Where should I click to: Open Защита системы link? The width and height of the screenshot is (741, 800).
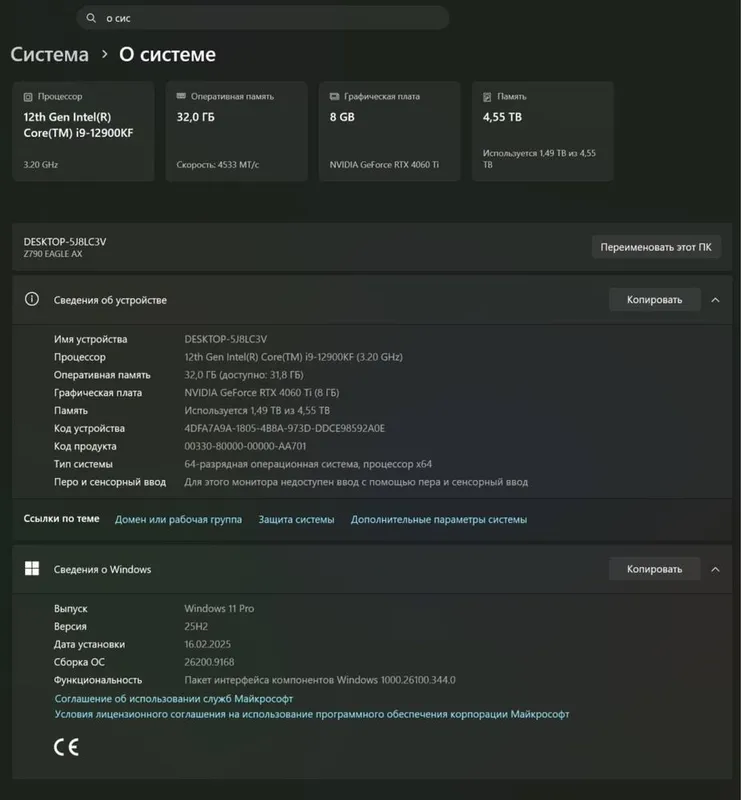[x=296, y=519]
